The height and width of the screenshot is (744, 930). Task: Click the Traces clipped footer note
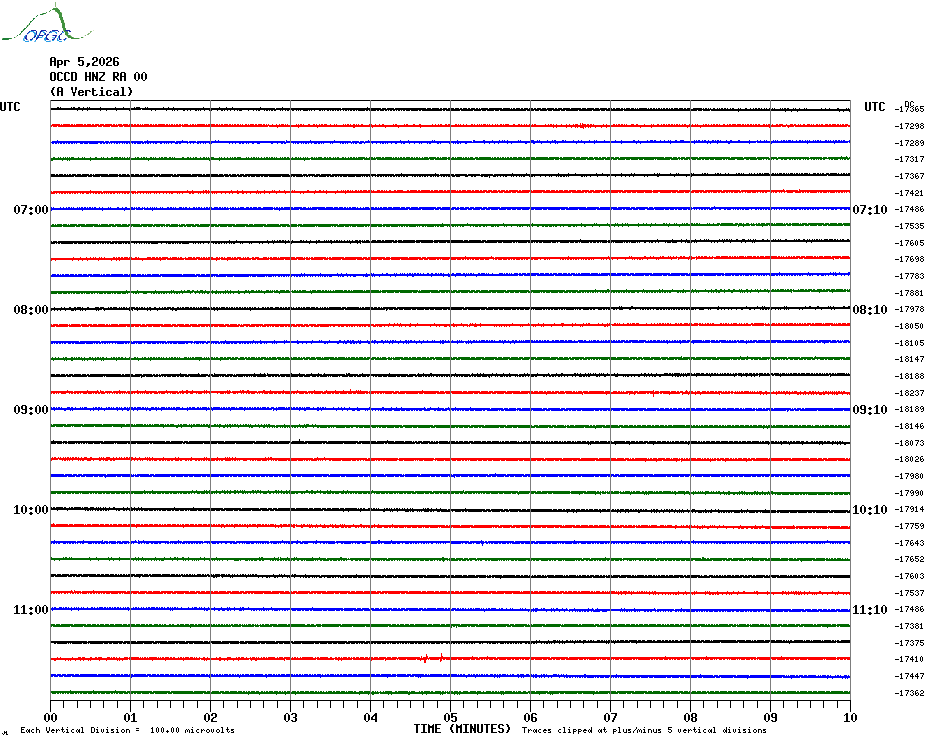(x=644, y=730)
